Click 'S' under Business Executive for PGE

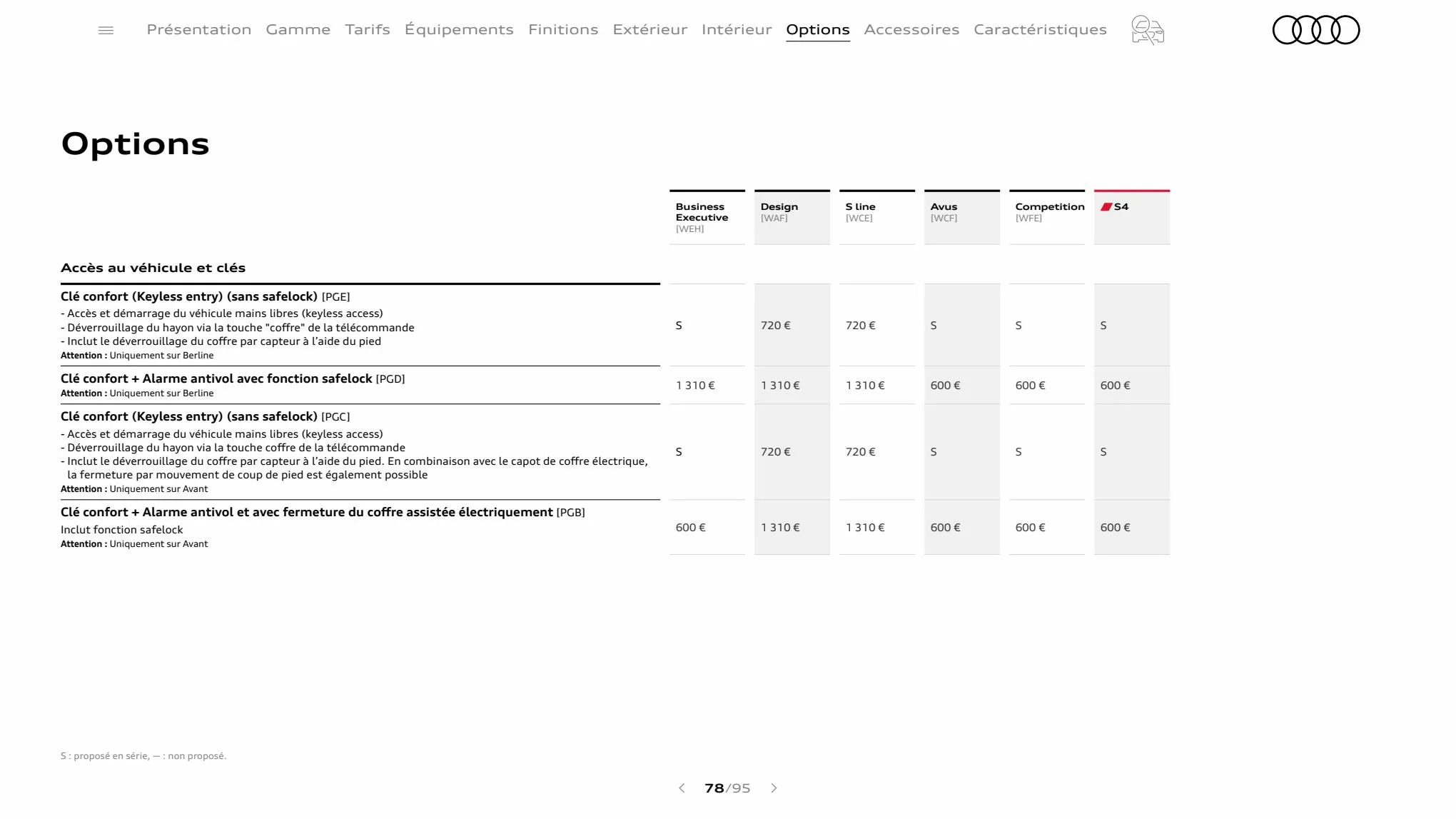coord(679,326)
